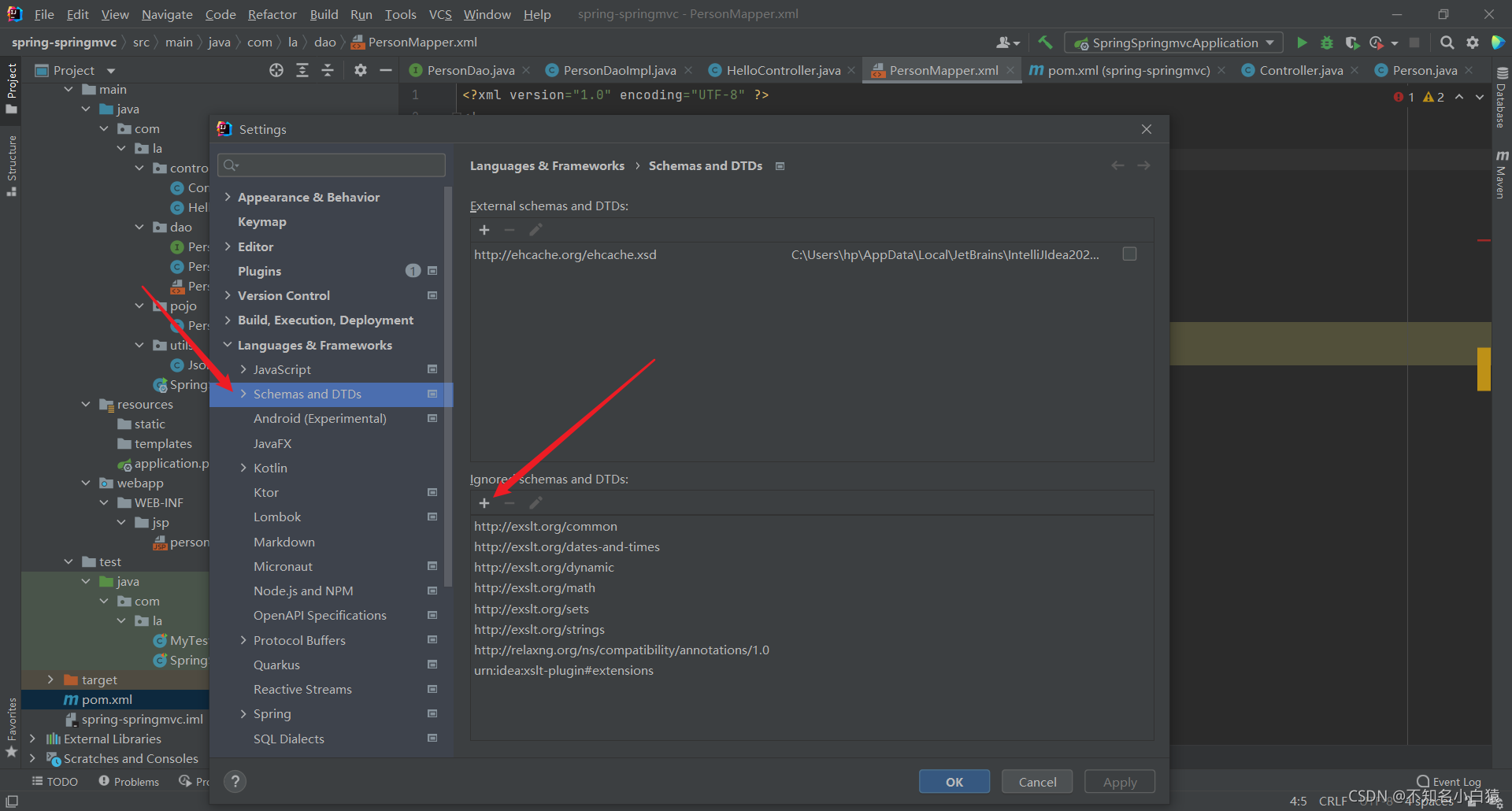Add an ignored schema with plus icon
This screenshot has height=811, width=1512.
click(484, 503)
